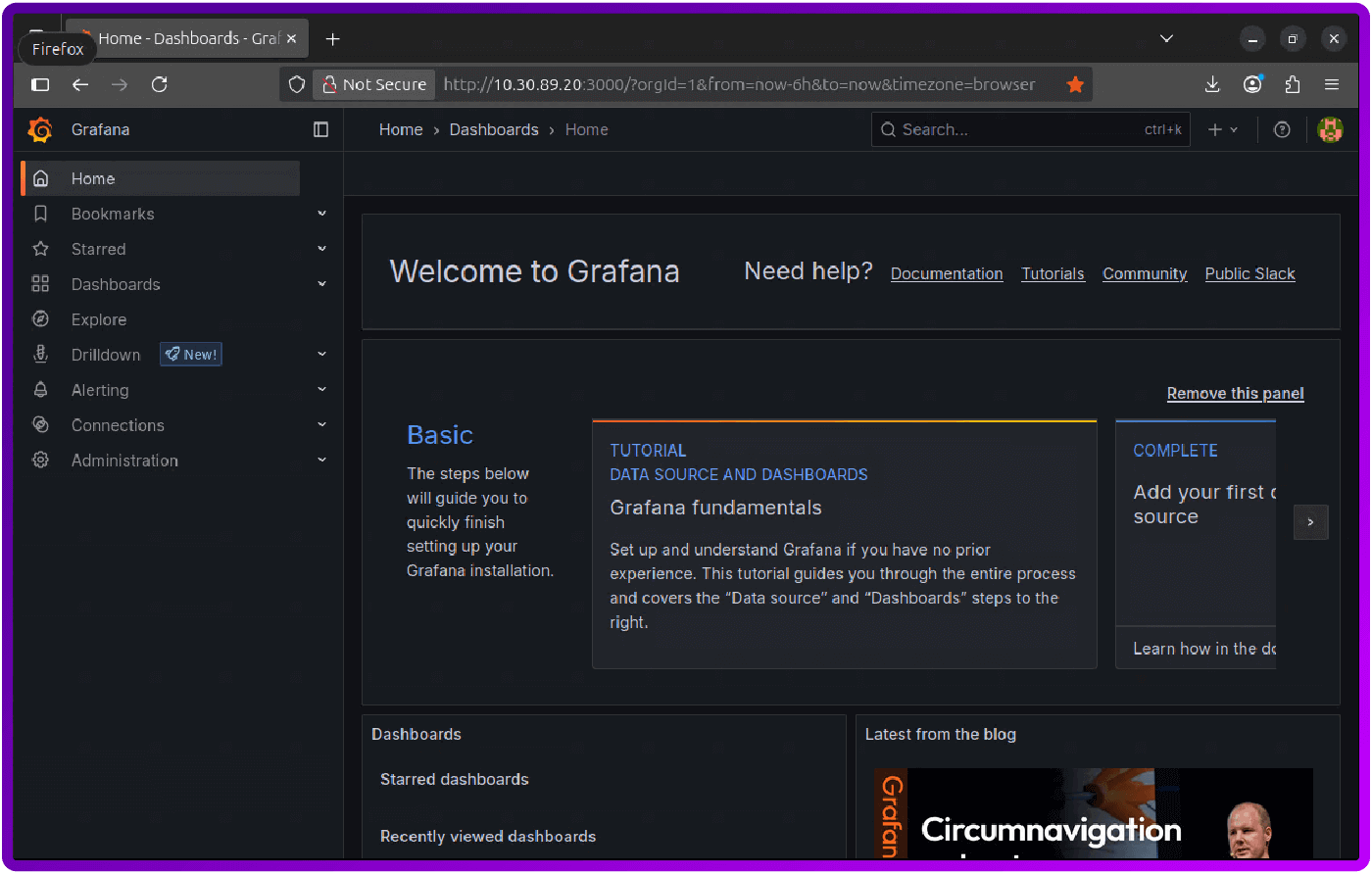Click the Connections icon in sidebar

point(41,424)
